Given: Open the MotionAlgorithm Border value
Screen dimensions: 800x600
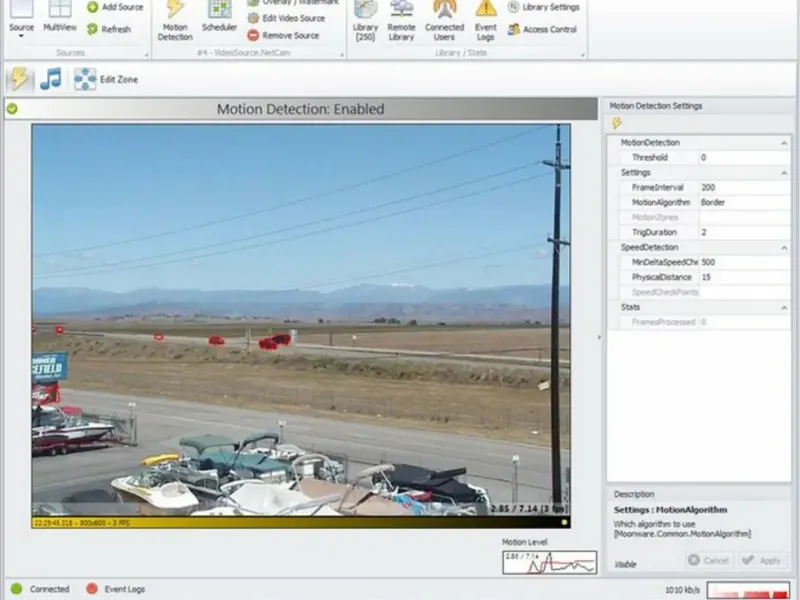Looking at the screenshot, I should [x=744, y=202].
